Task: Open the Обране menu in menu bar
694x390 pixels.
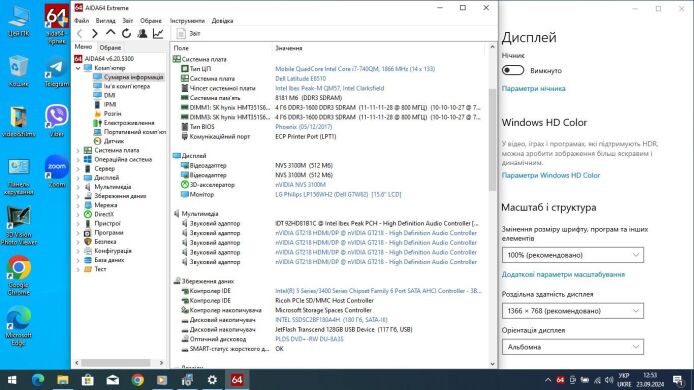Action: (150, 20)
